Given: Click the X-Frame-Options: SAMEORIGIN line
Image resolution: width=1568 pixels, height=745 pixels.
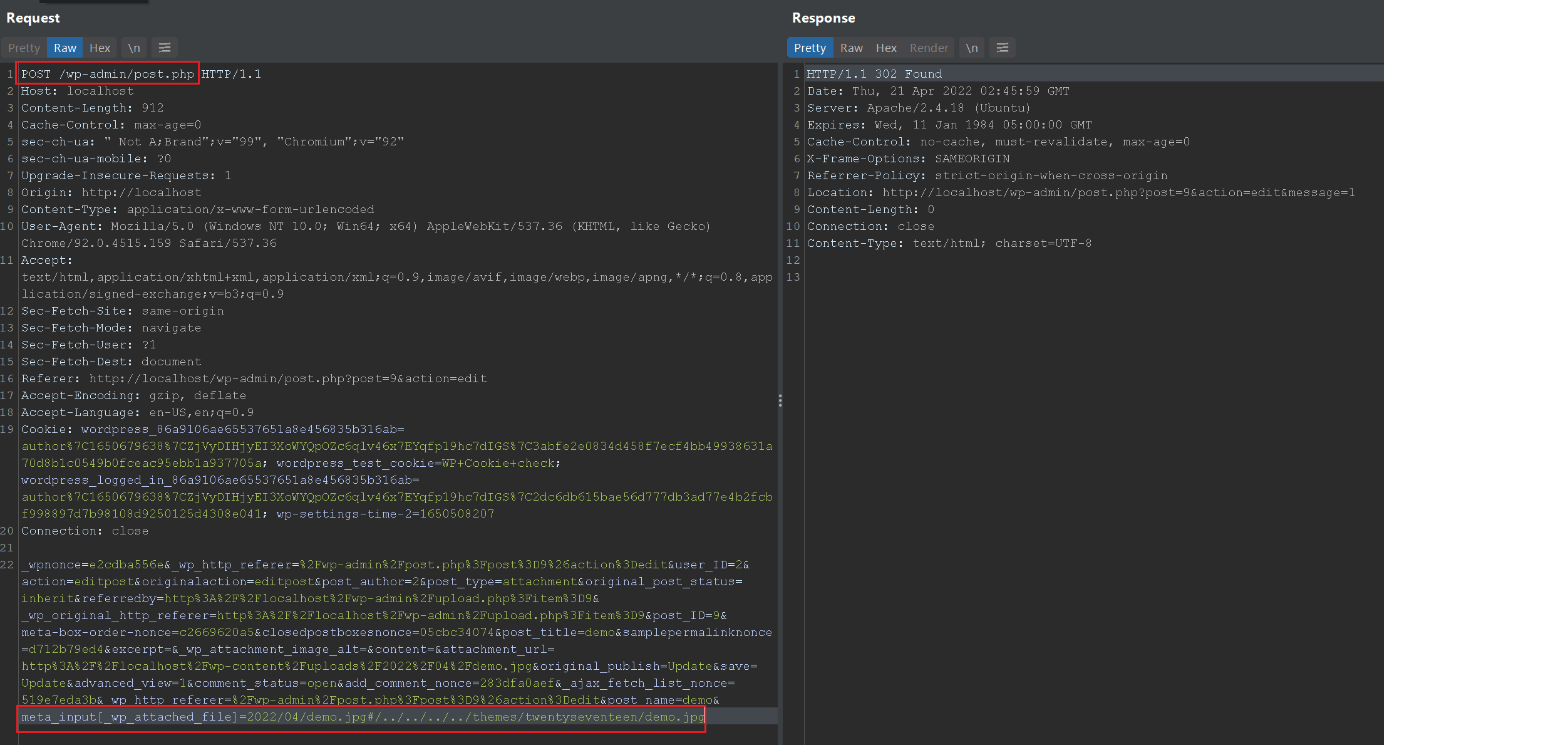Looking at the screenshot, I should [x=908, y=159].
